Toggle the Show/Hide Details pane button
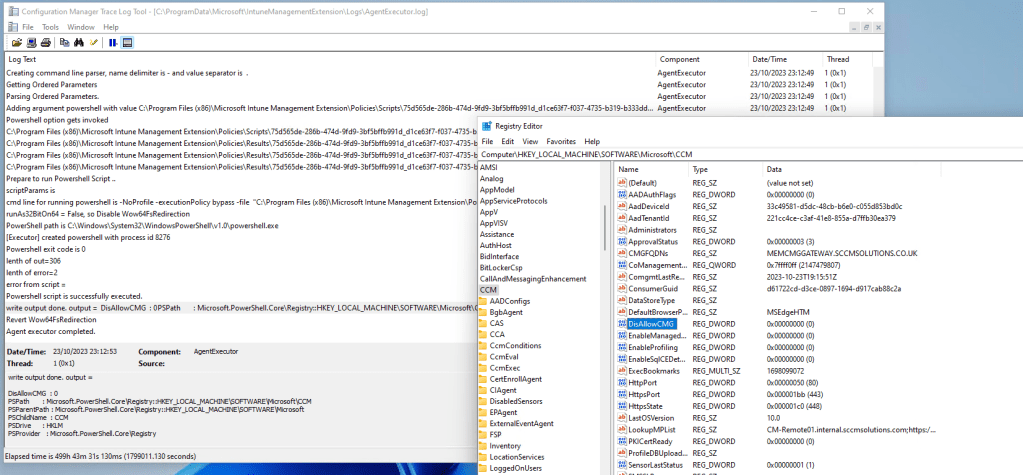The width and height of the screenshot is (1023, 475). tap(127, 43)
